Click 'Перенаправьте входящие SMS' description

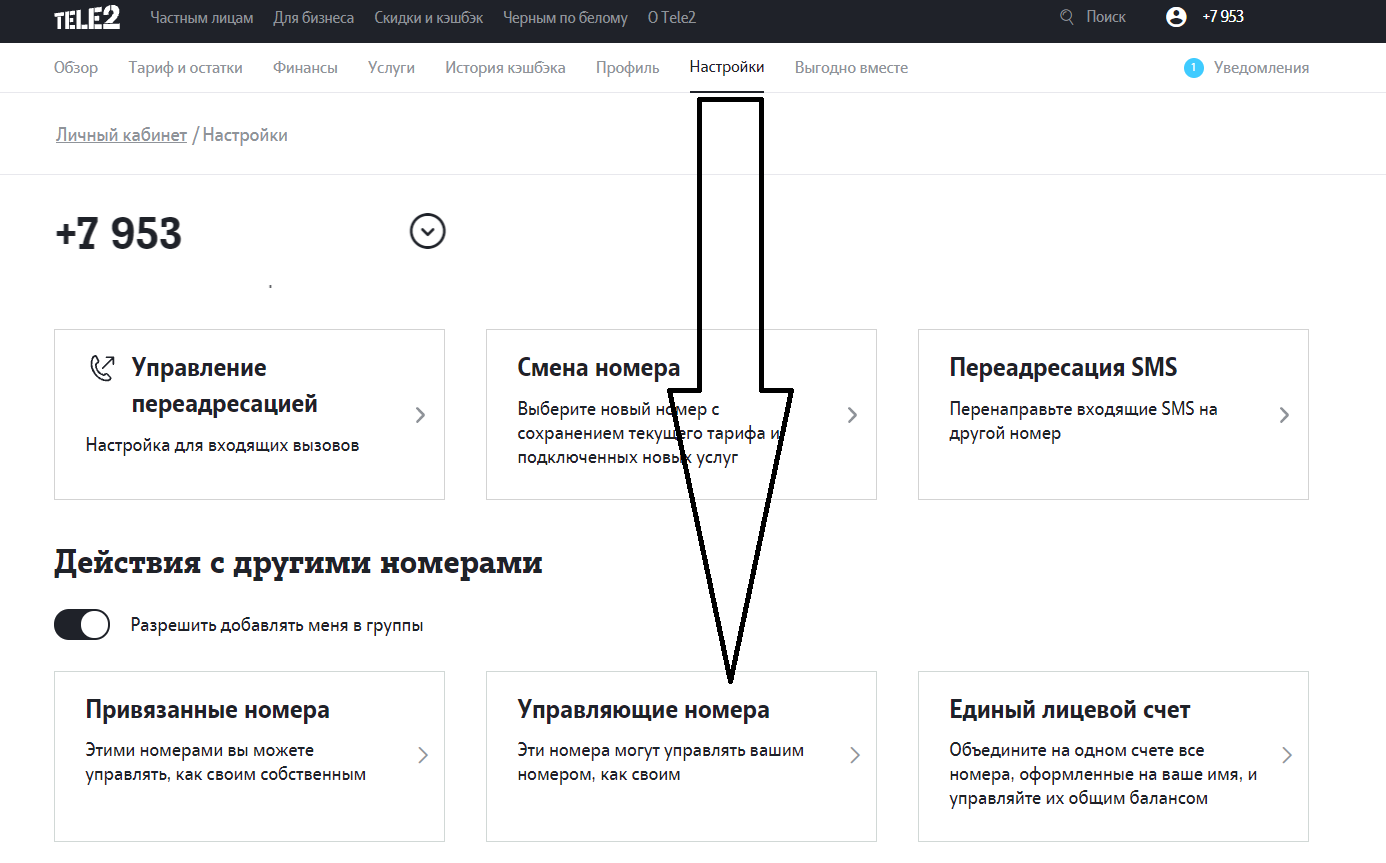(1084, 421)
